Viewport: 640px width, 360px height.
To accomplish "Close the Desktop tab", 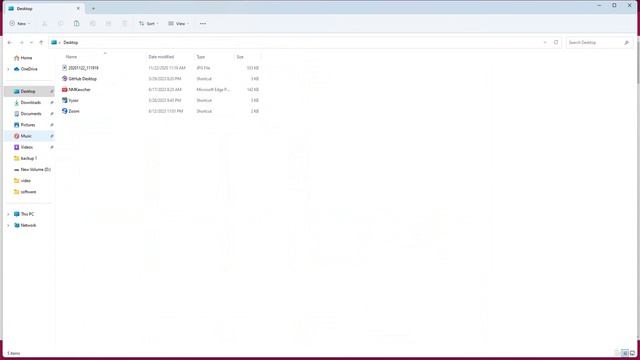I will point(78,9).
